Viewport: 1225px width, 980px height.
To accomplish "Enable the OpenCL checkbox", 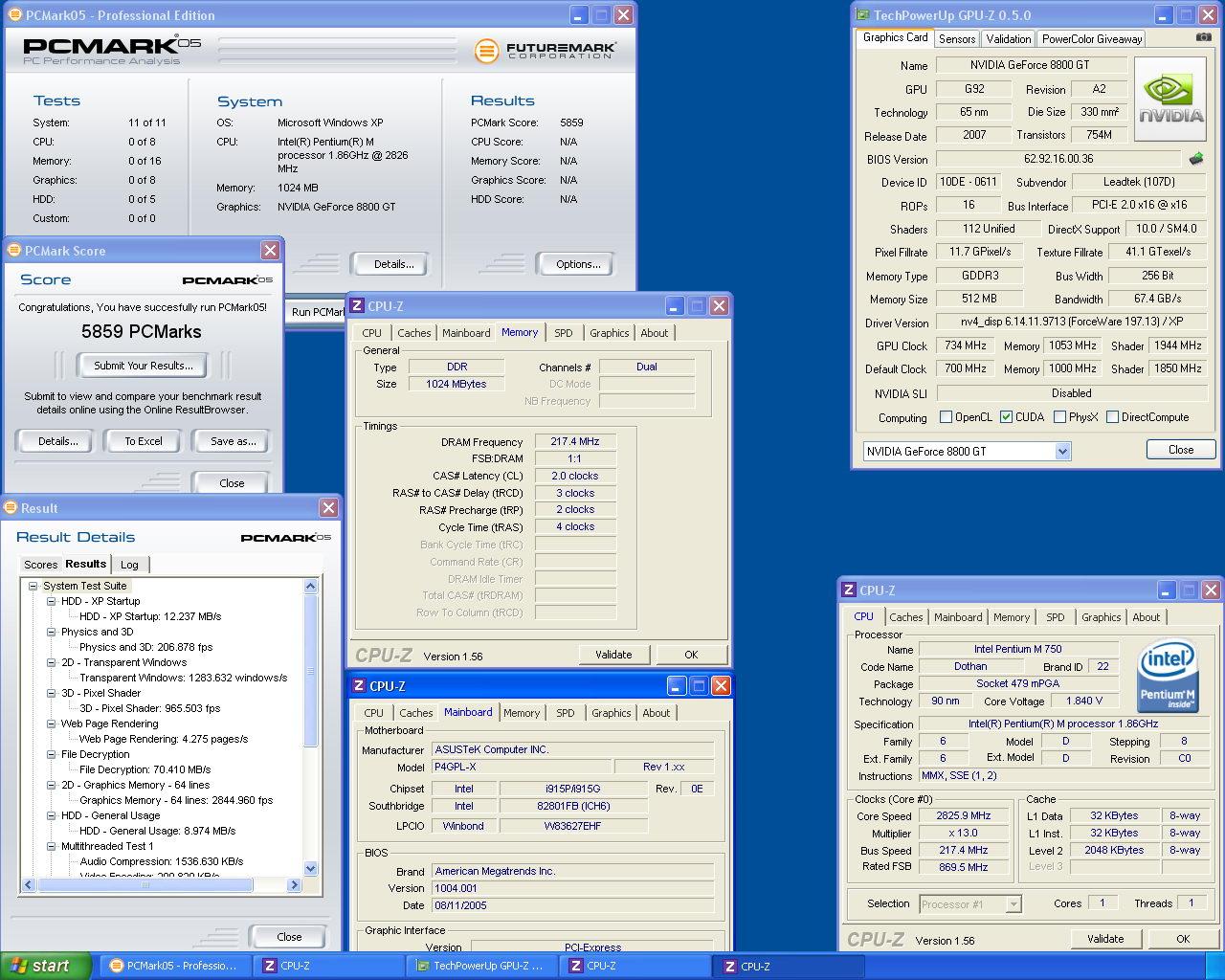I will tap(946, 416).
